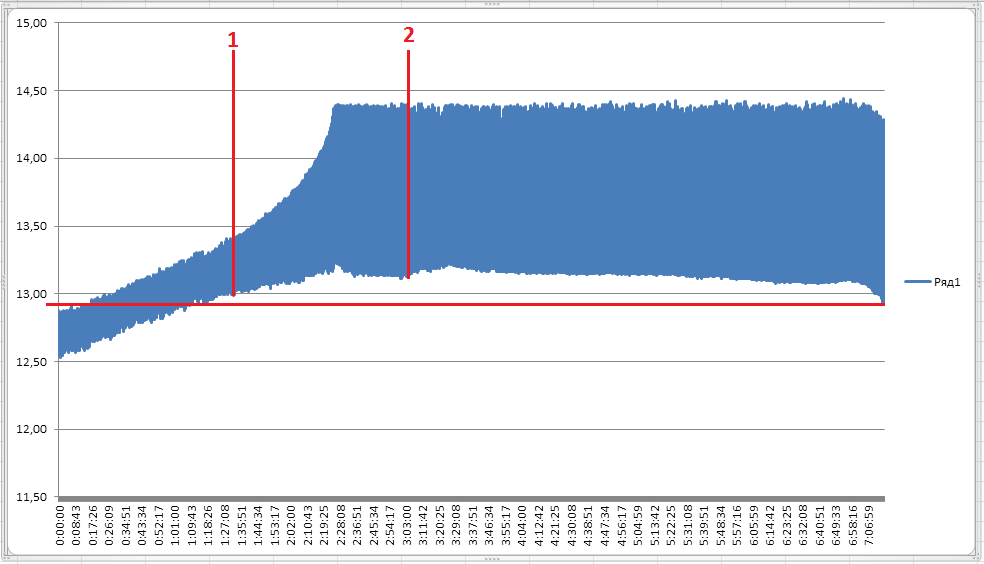Click the 4:12:42 time axis label
The width and height of the screenshot is (984, 564).
pyautogui.click(x=538, y=525)
